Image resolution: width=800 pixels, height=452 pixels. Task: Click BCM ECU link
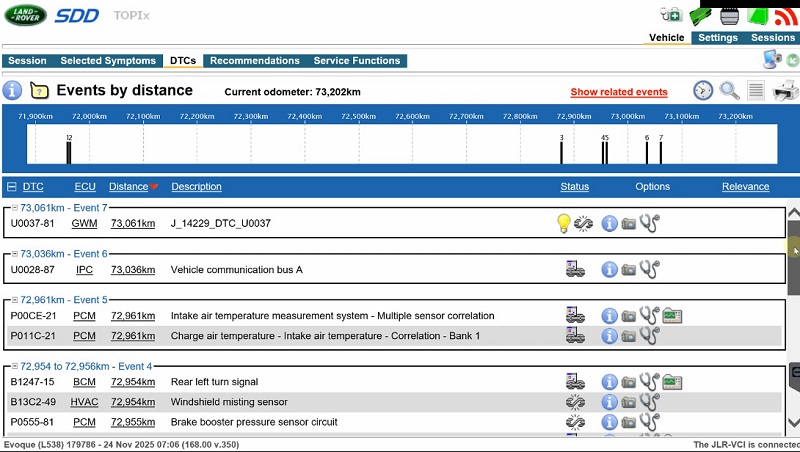84,382
